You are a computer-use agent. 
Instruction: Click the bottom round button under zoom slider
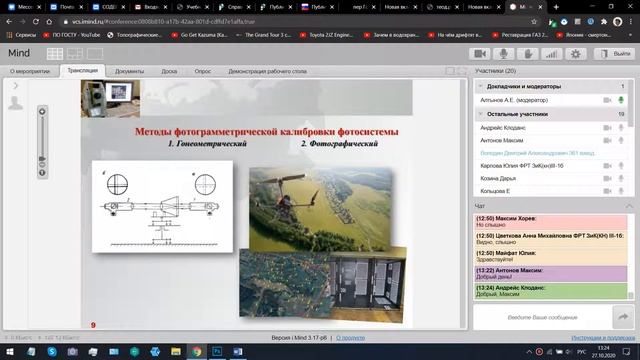point(42,173)
